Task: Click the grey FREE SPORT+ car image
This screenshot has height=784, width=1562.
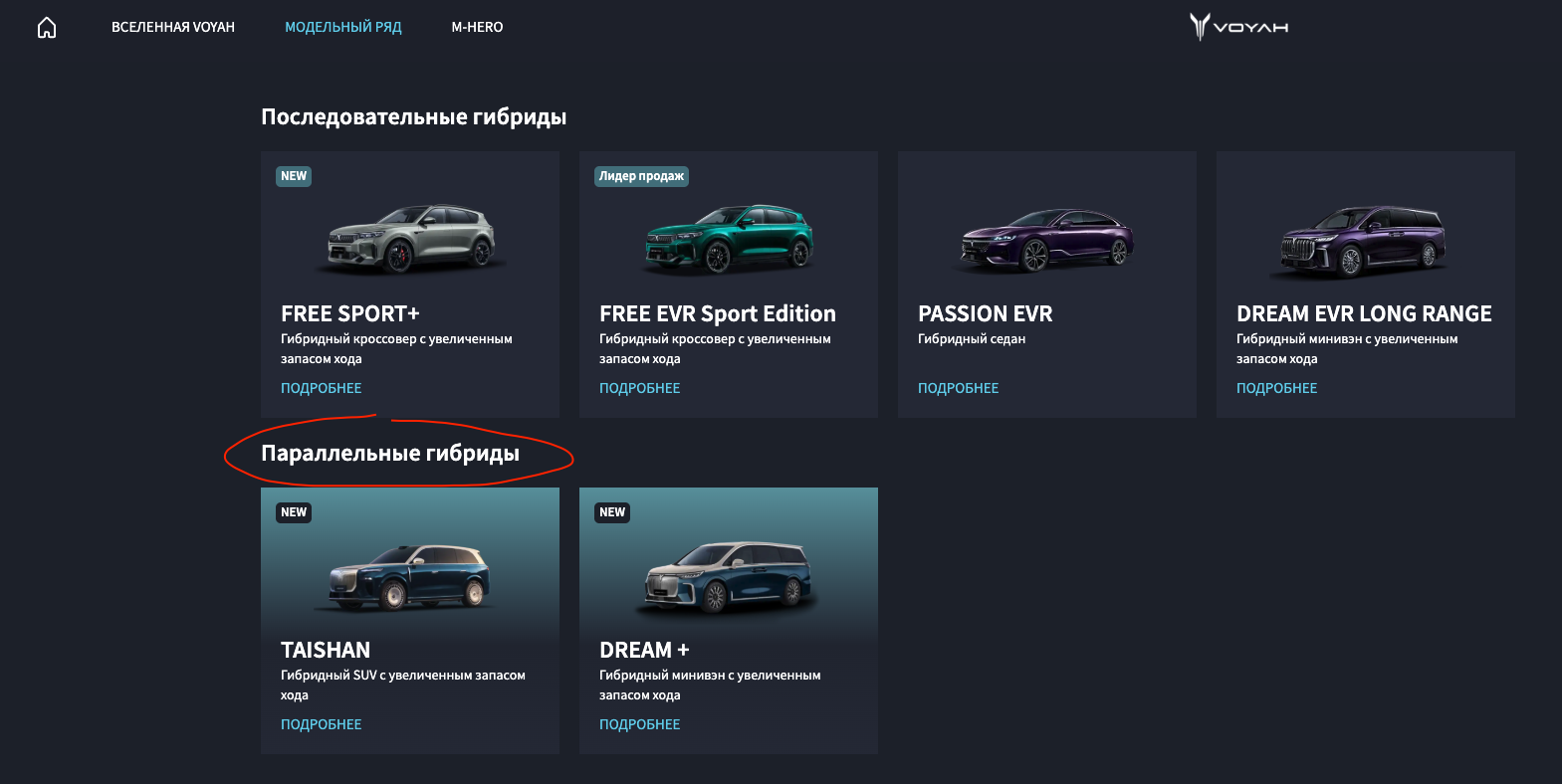Action: [x=410, y=239]
